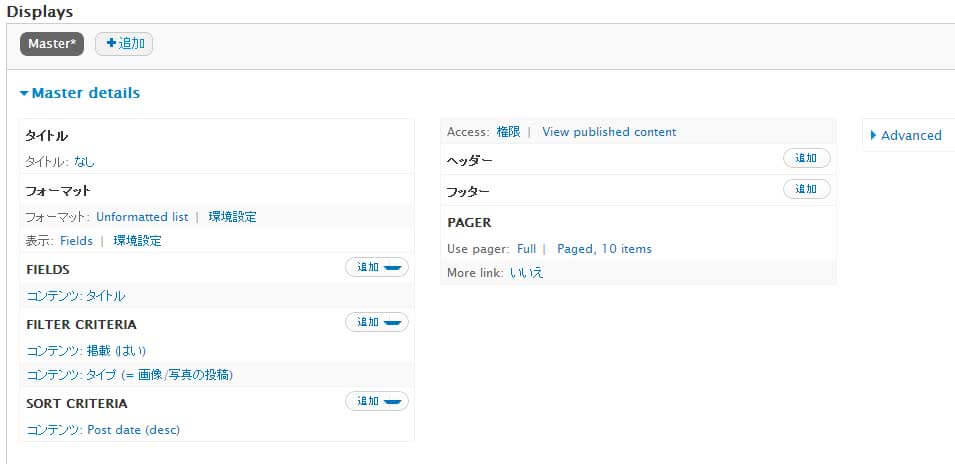The height and width of the screenshot is (464, 955).
Task: Open the FILTER CRITERIA 追加 dropdown arrow
Action: [394, 323]
